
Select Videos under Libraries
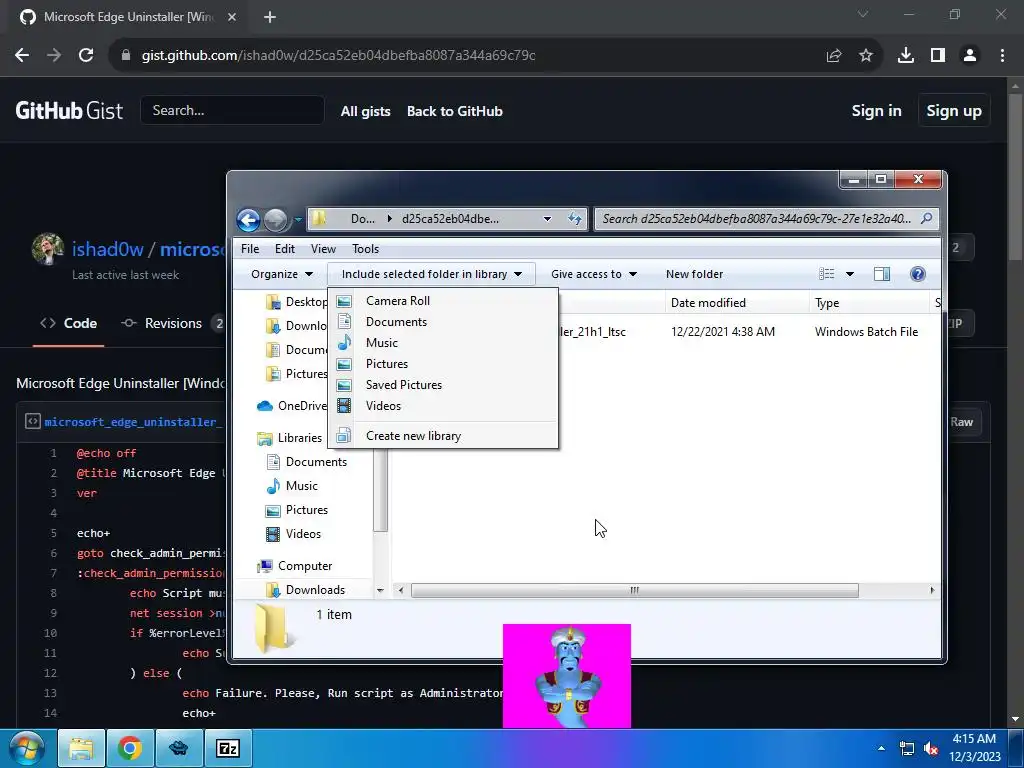pyautogui.click(x=293, y=534)
